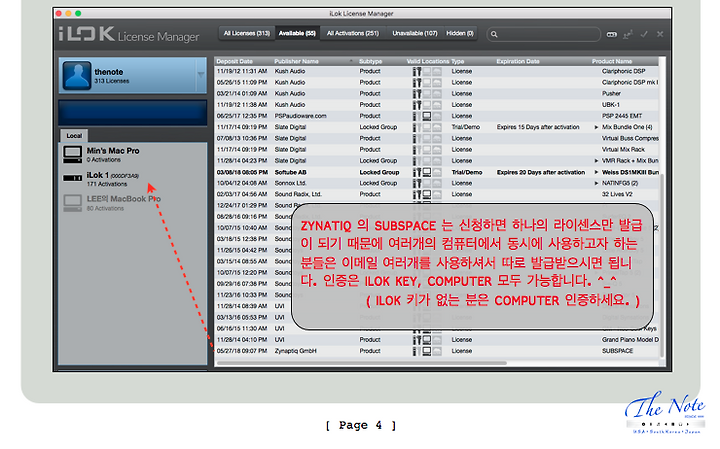
Task: Click the Softube AB publisher cell
Action: coord(290,172)
